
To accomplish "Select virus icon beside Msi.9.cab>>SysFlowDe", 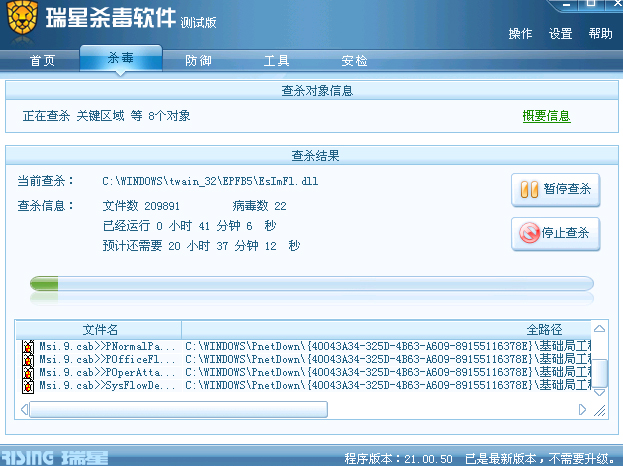I will 28,386.
